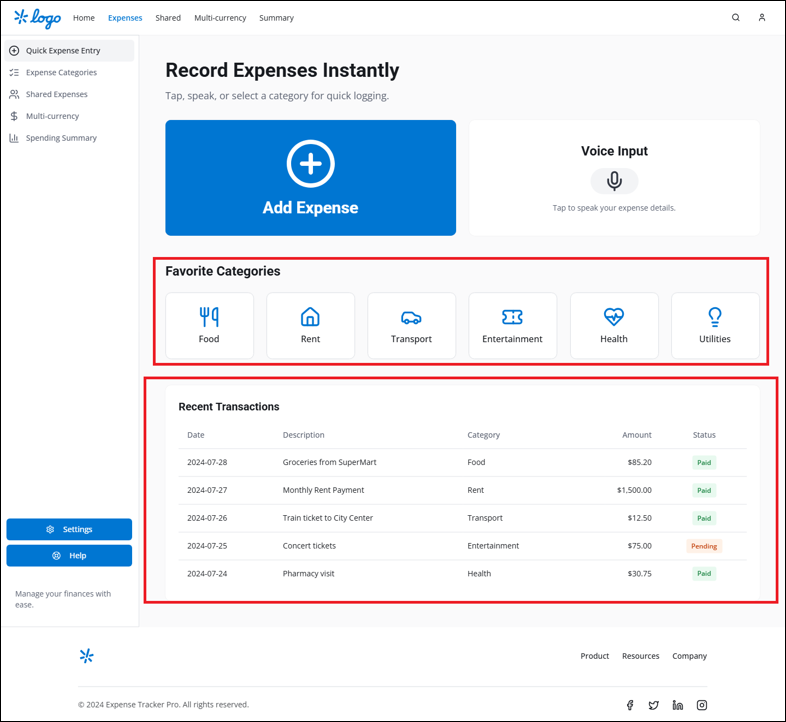Click the Multi-currency dollar icon in sidebar
The height and width of the screenshot is (722, 786).
click(x=14, y=116)
